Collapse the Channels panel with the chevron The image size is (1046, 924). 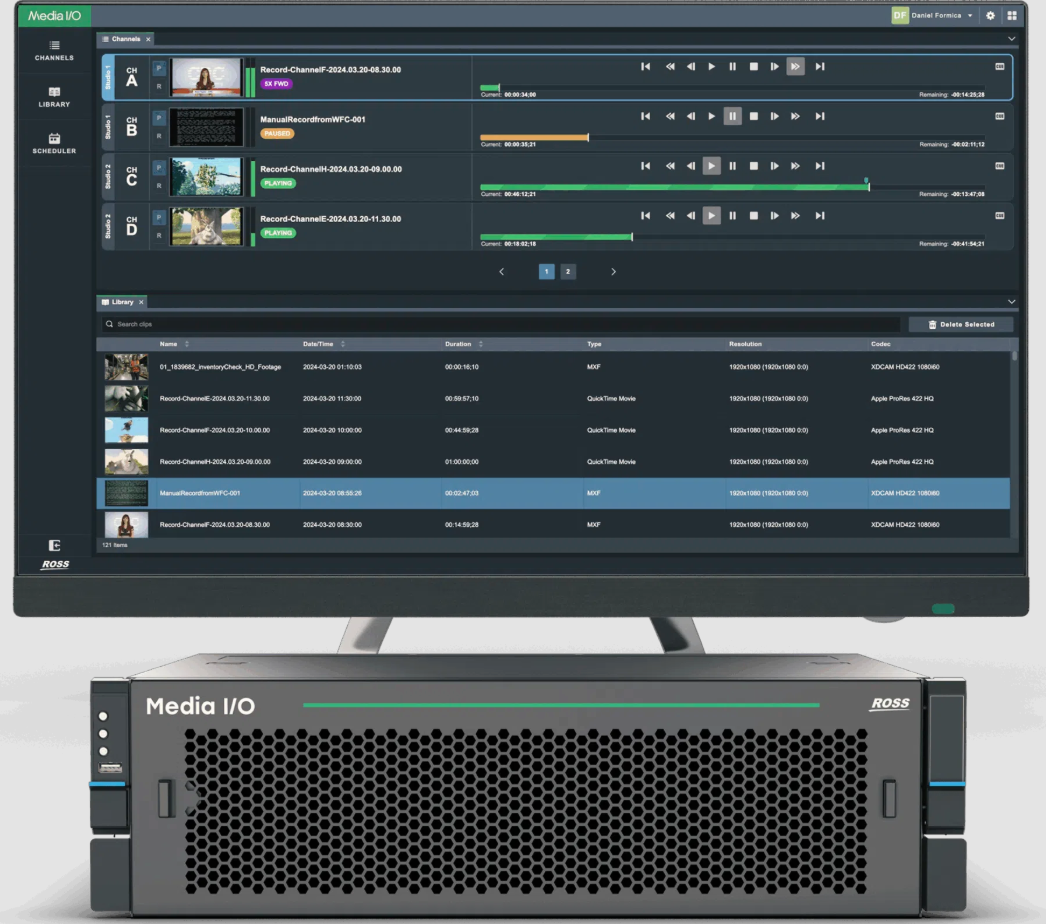click(x=1011, y=39)
